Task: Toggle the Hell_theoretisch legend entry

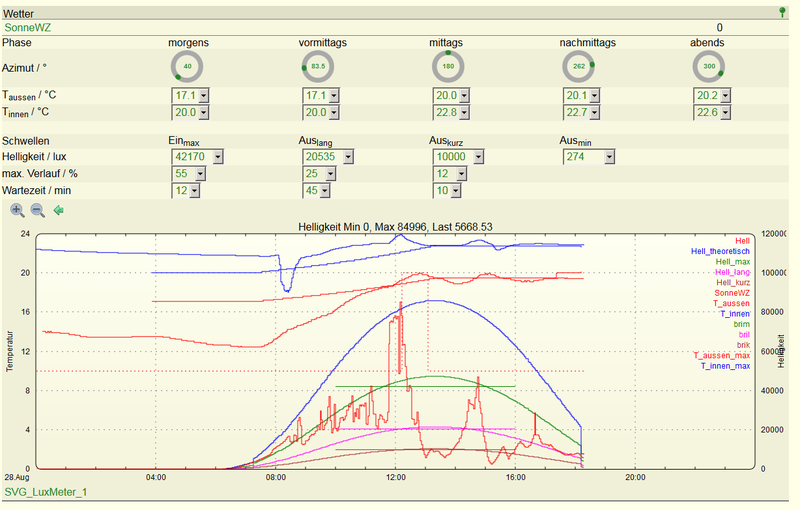Action: [720, 251]
